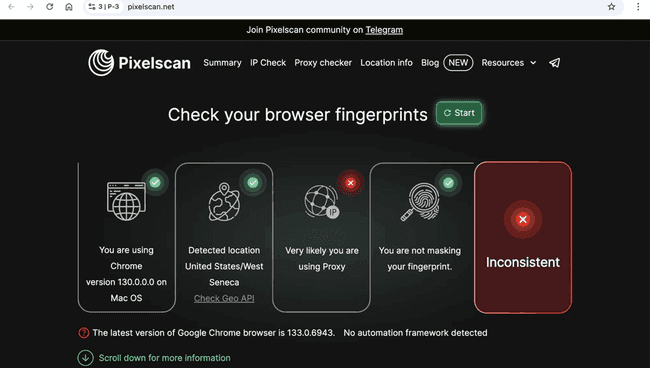Follow the Telegram link in the banner
Viewport: 650px width, 368px height.
coord(384,30)
